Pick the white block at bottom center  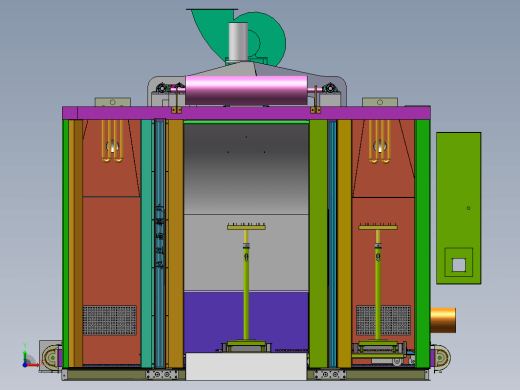pos(246,366)
